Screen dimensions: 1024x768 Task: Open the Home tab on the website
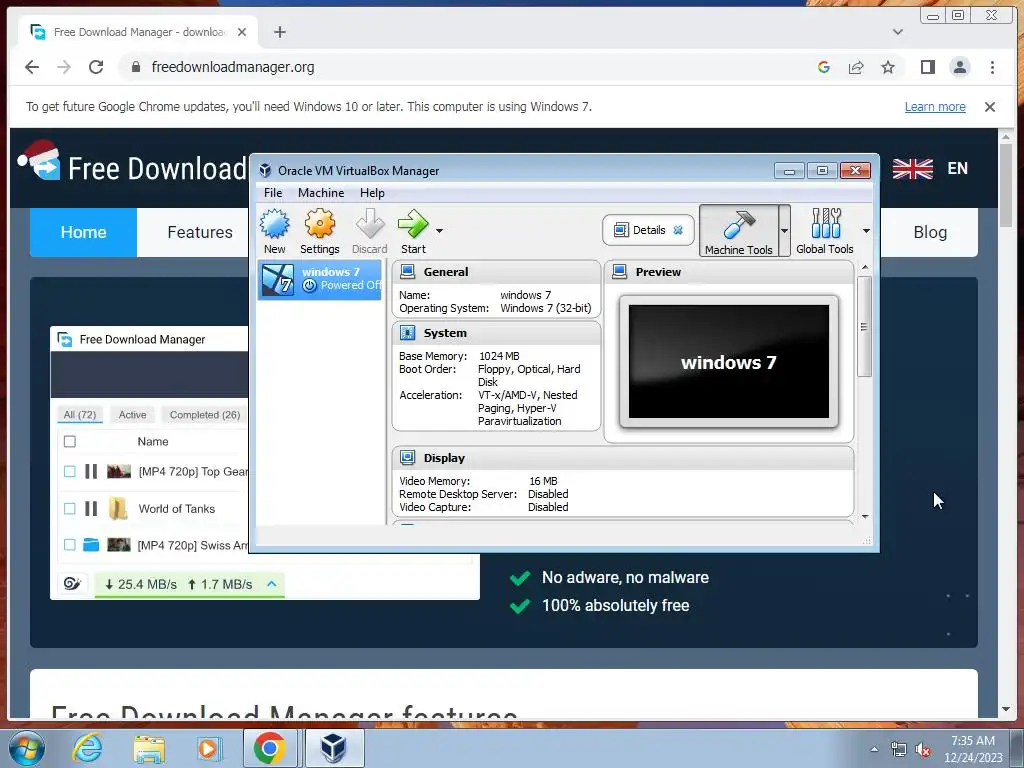[84, 232]
